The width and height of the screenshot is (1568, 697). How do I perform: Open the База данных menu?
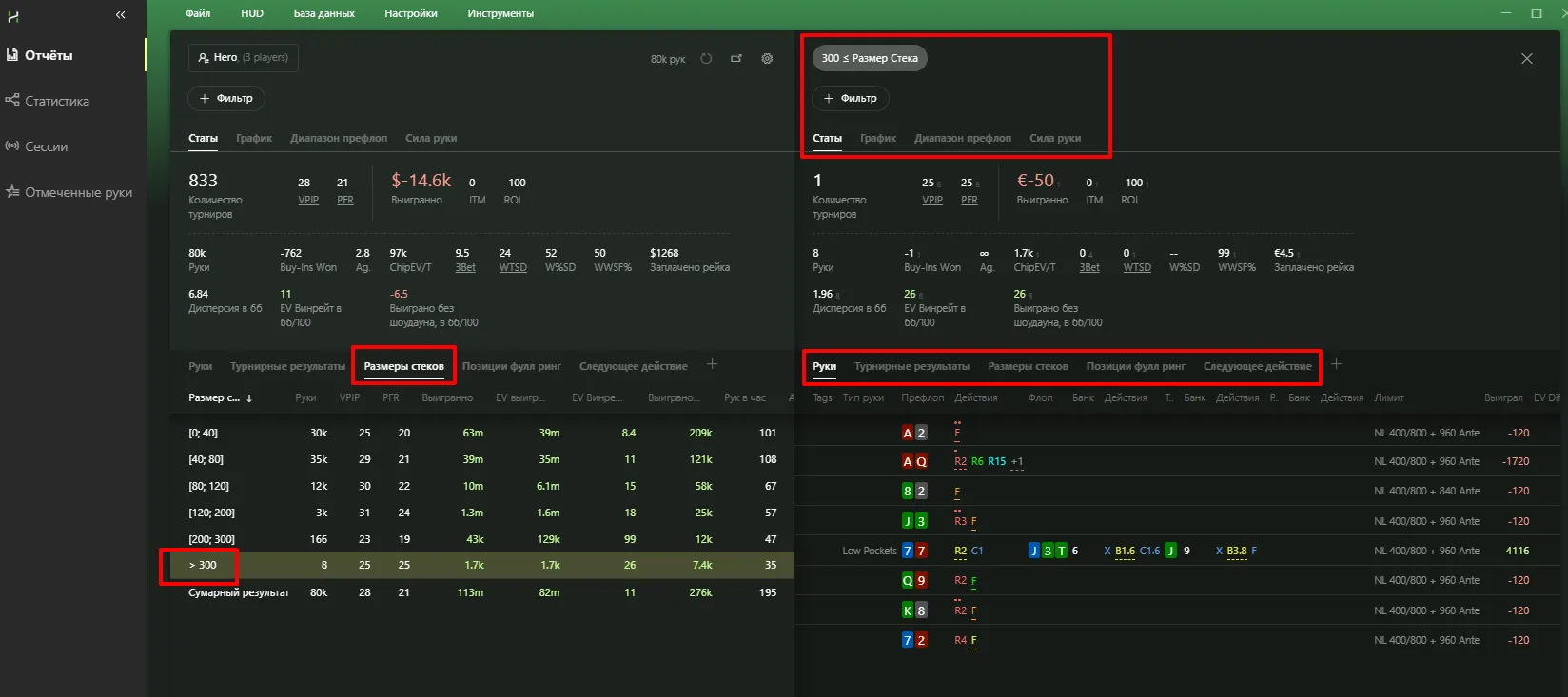[x=323, y=13]
